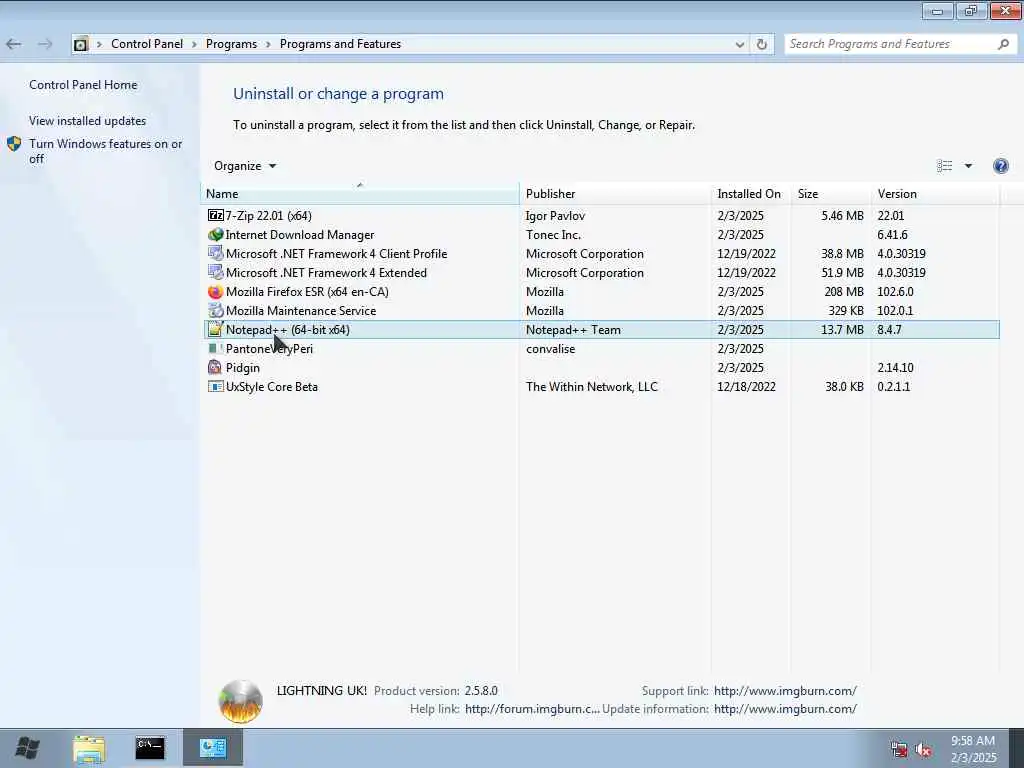The height and width of the screenshot is (768, 1024).
Task: Click the Igor Pavlov publisher cell
Action: pyautogui.click(x=555, y=216)
